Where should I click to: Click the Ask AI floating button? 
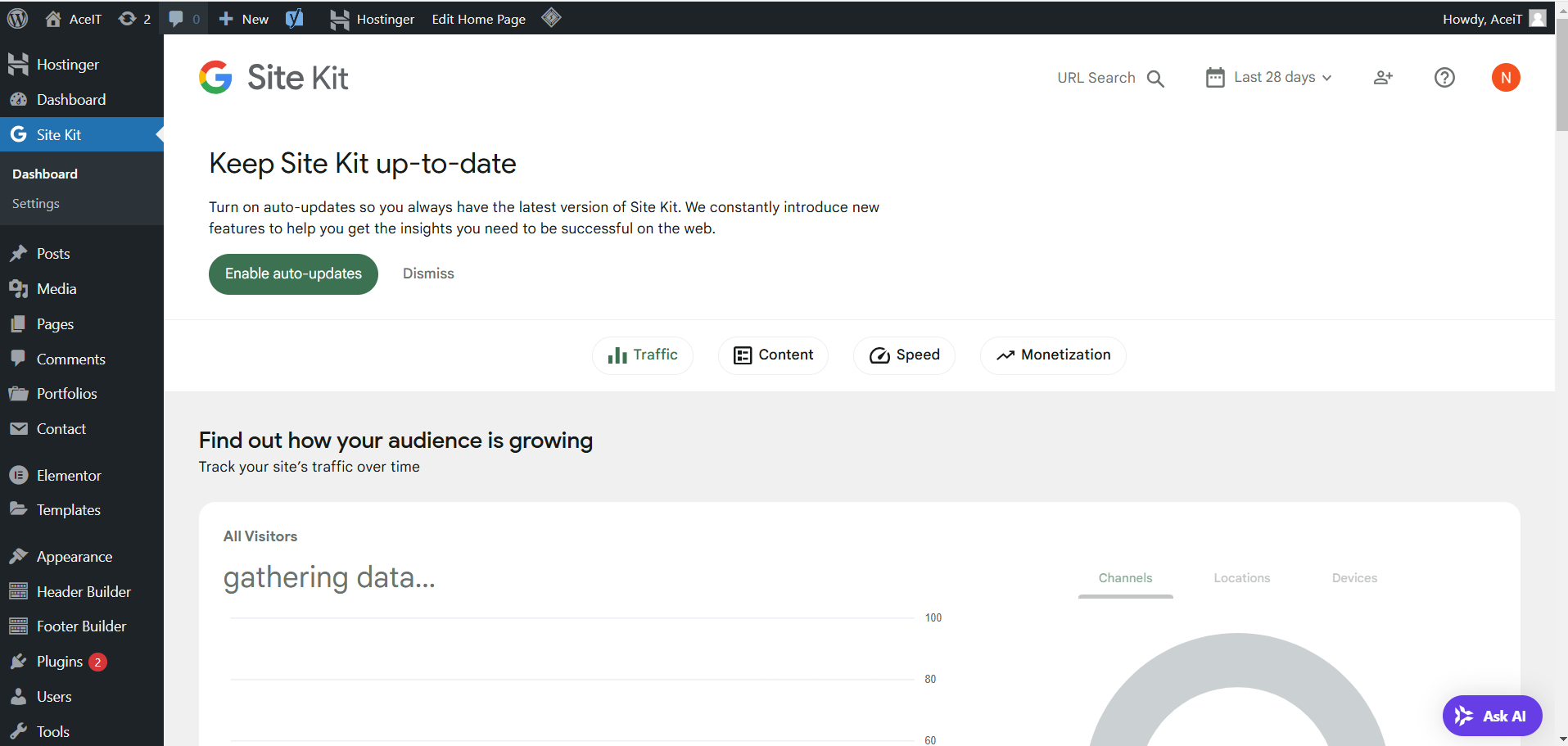pos(1492,716)
